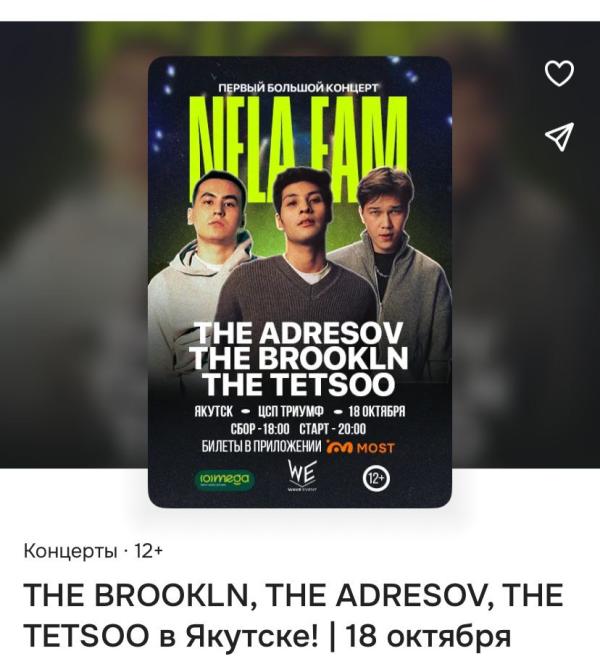The image size is (600, 671).
Task: Click the NFLA FAM neon headline
Action: coord(299,148)
